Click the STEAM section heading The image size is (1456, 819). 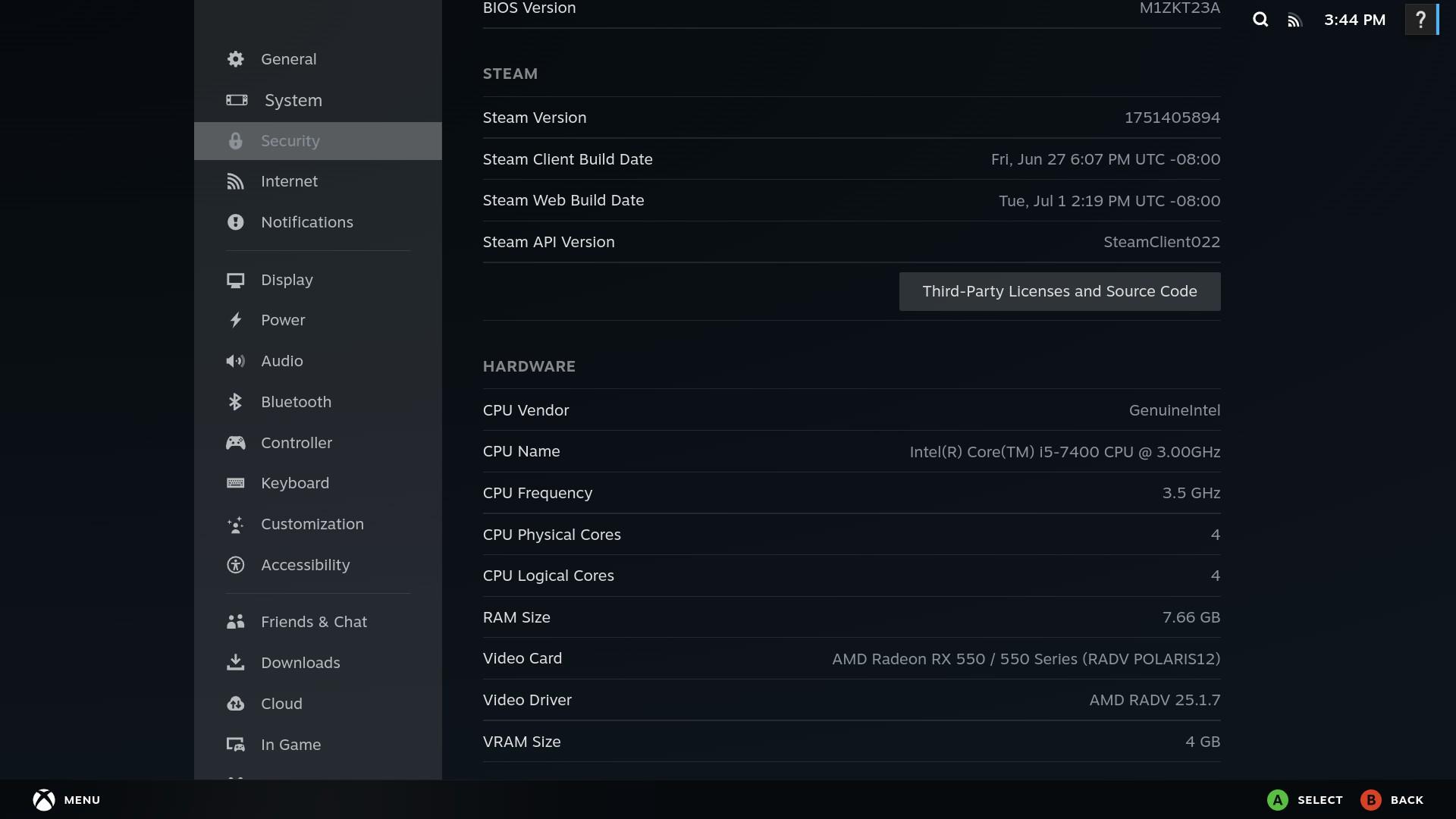point(510,74)
